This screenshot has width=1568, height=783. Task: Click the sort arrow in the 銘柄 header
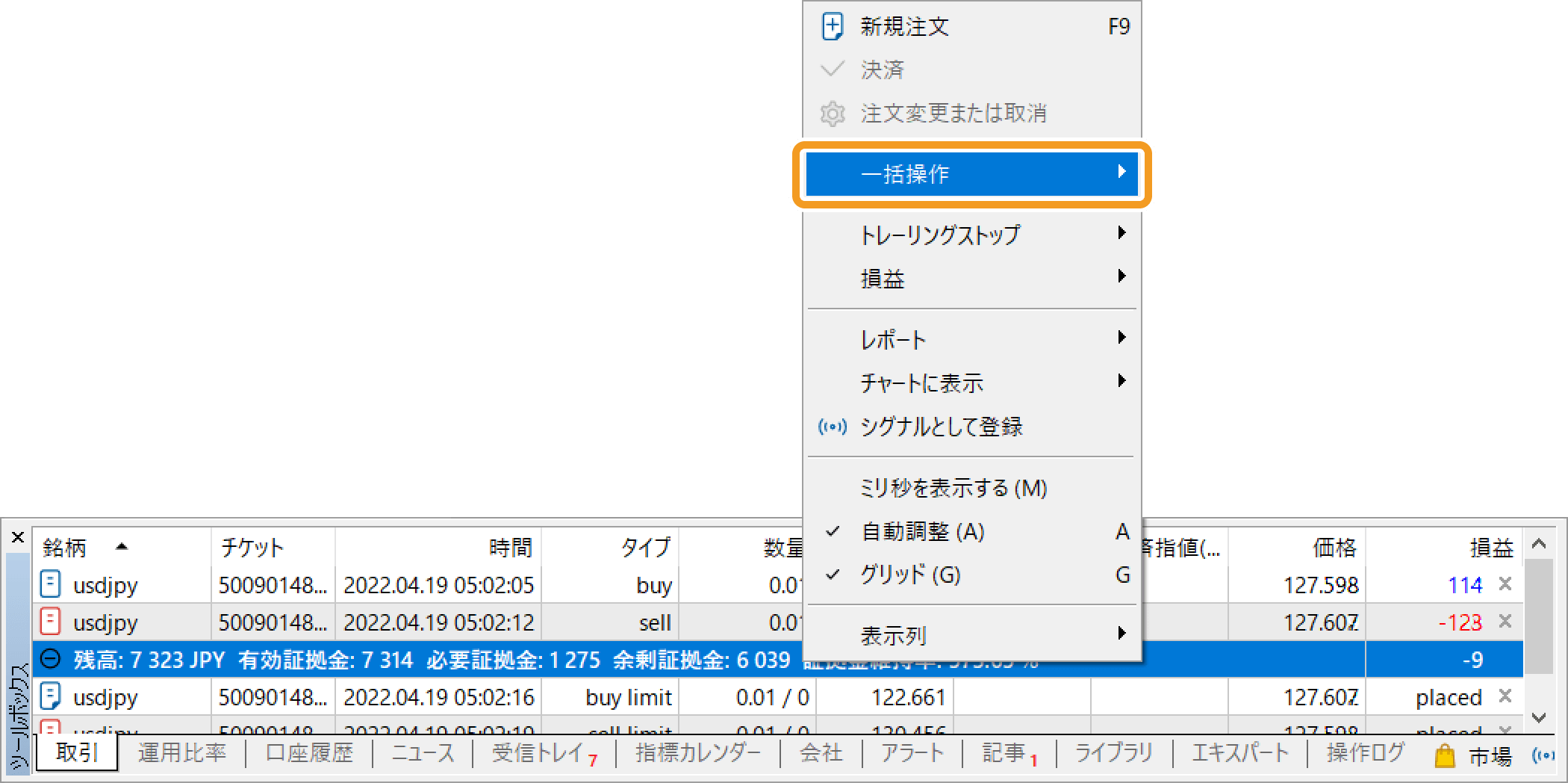[x=122, y=547]
